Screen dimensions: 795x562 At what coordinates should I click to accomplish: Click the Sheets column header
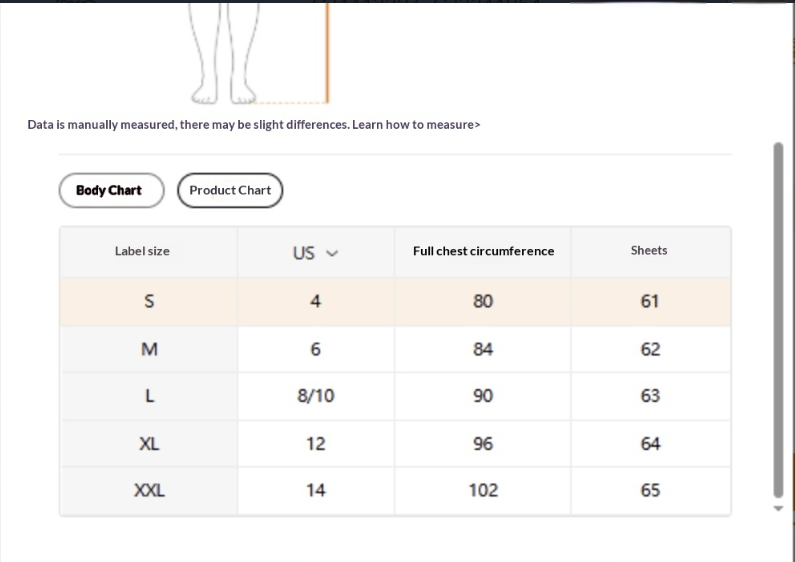tap(649, 250)
